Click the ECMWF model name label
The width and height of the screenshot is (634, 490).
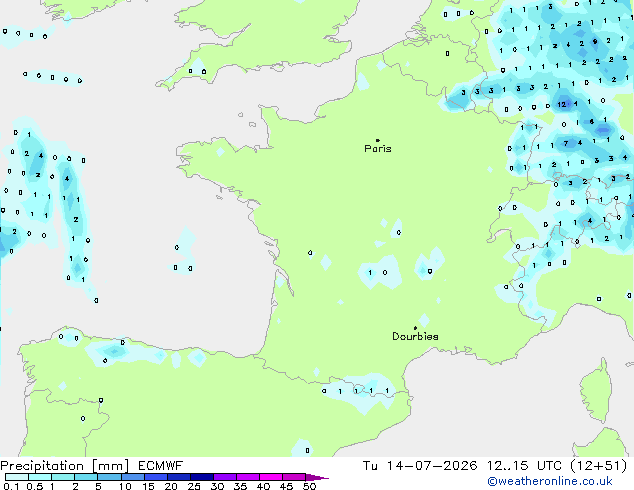161,466
